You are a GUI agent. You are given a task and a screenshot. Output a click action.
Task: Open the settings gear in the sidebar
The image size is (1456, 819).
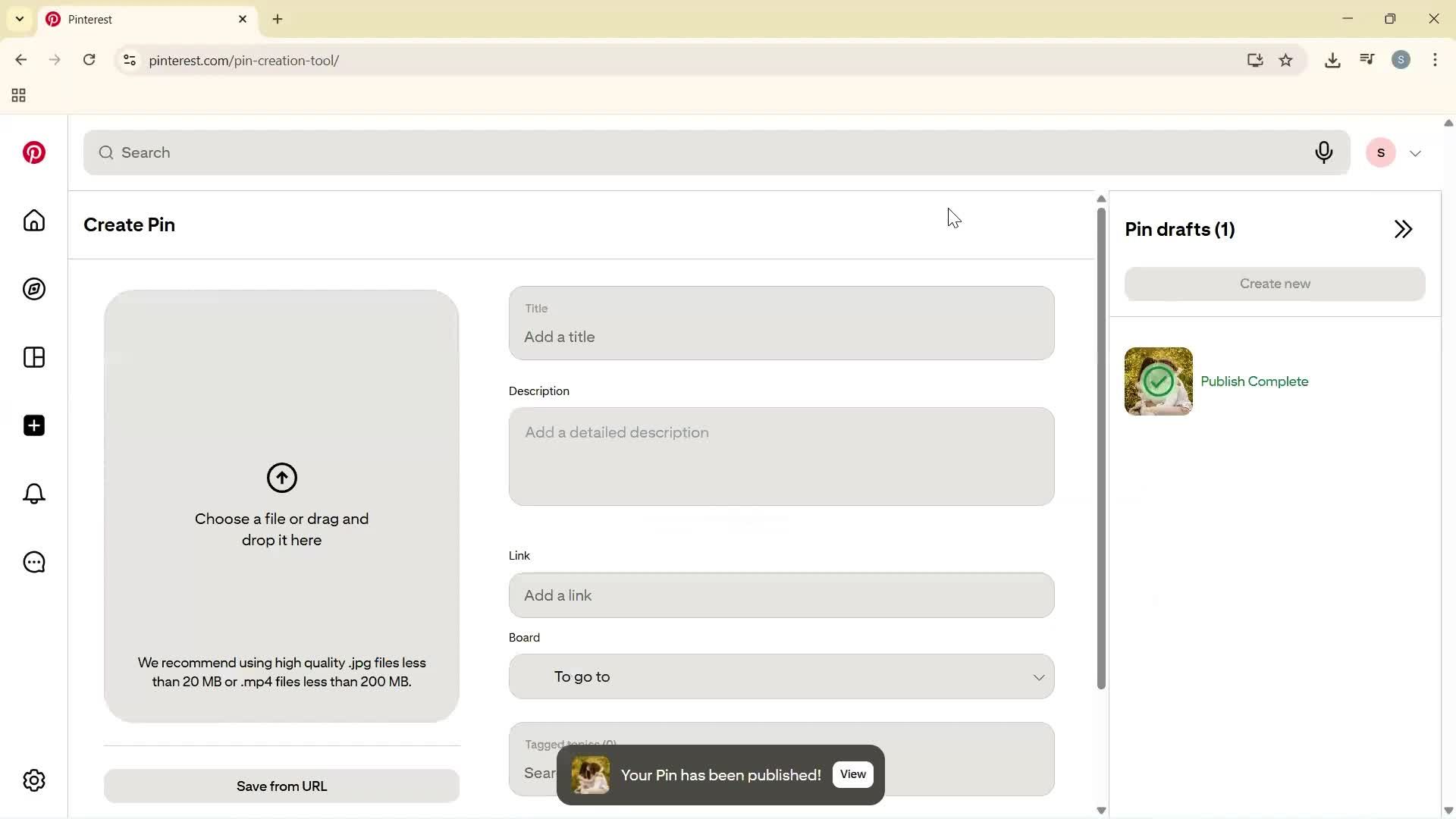click(33, 780)
